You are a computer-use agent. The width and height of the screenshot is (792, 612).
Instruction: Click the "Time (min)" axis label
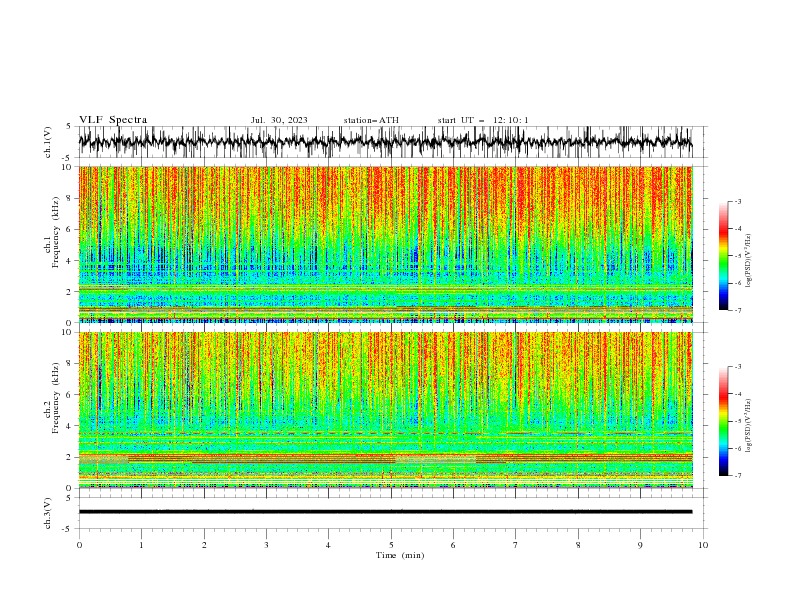coord(400,555)
